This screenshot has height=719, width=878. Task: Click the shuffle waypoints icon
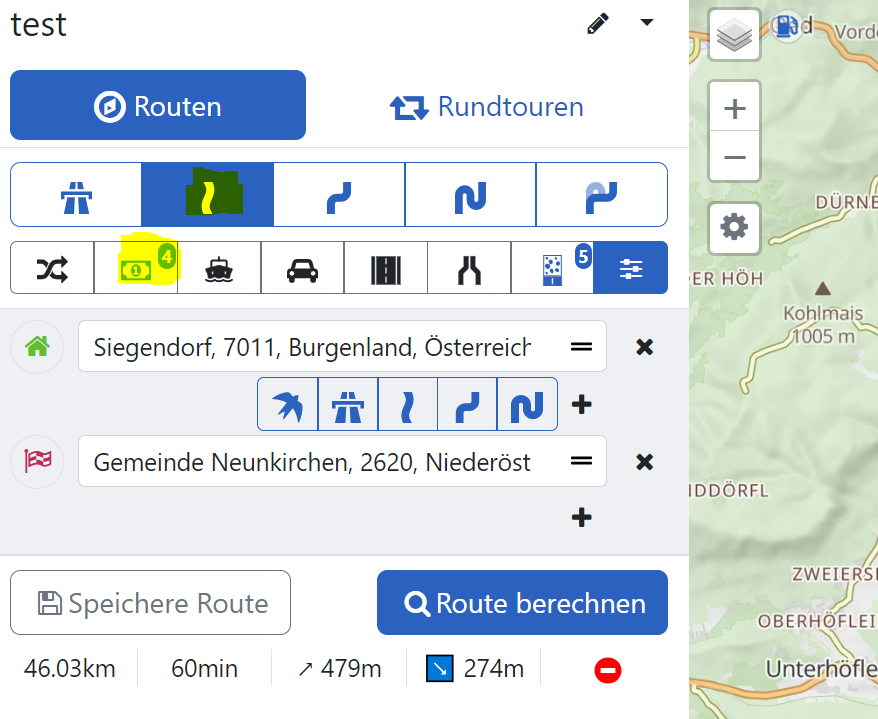tap(52, 268)
